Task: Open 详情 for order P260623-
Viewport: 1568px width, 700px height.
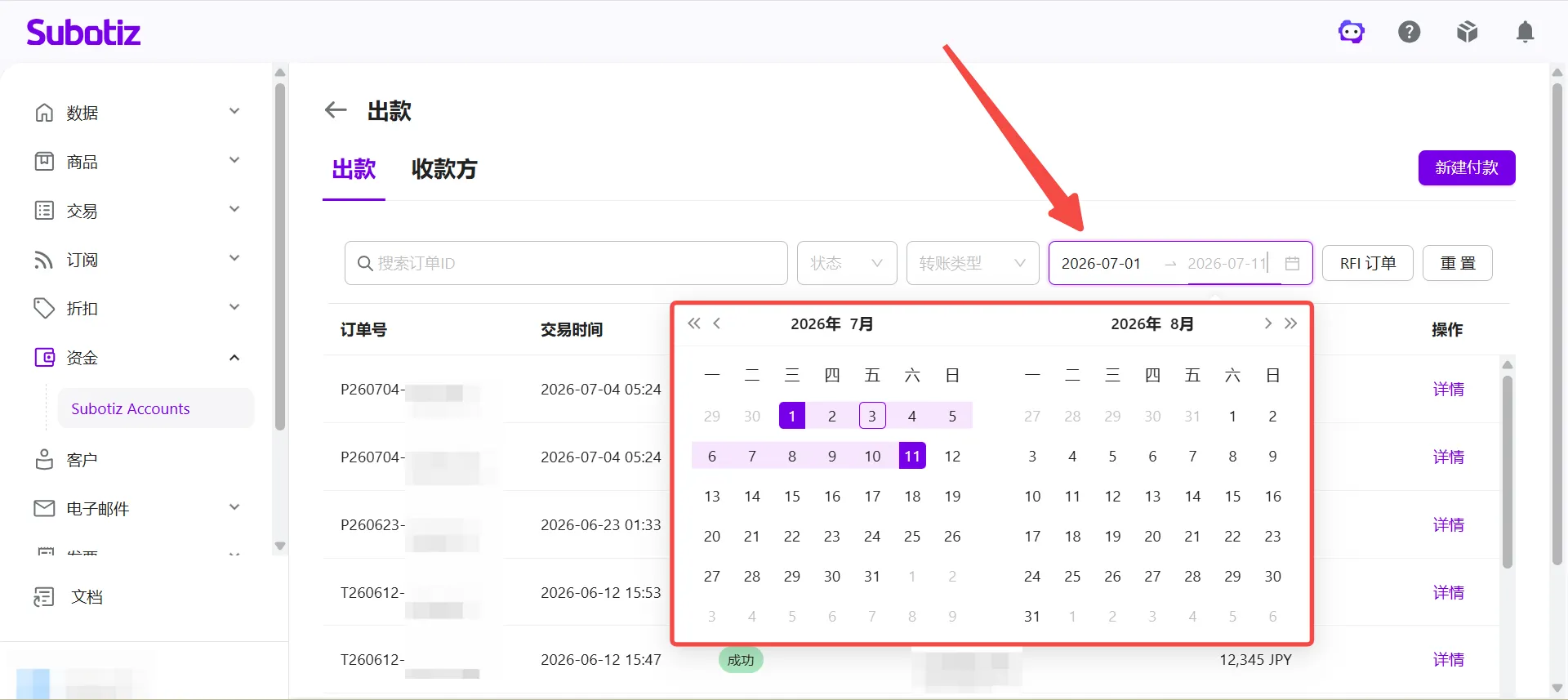Action: tap(1449, 524)
